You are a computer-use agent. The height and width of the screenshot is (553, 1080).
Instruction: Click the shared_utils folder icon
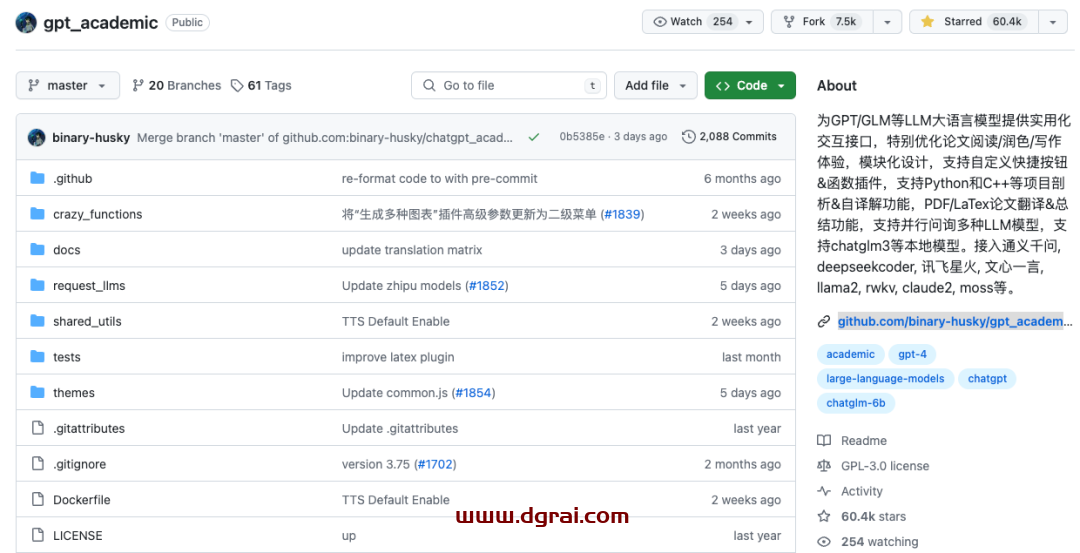click(x=38, y=321)
